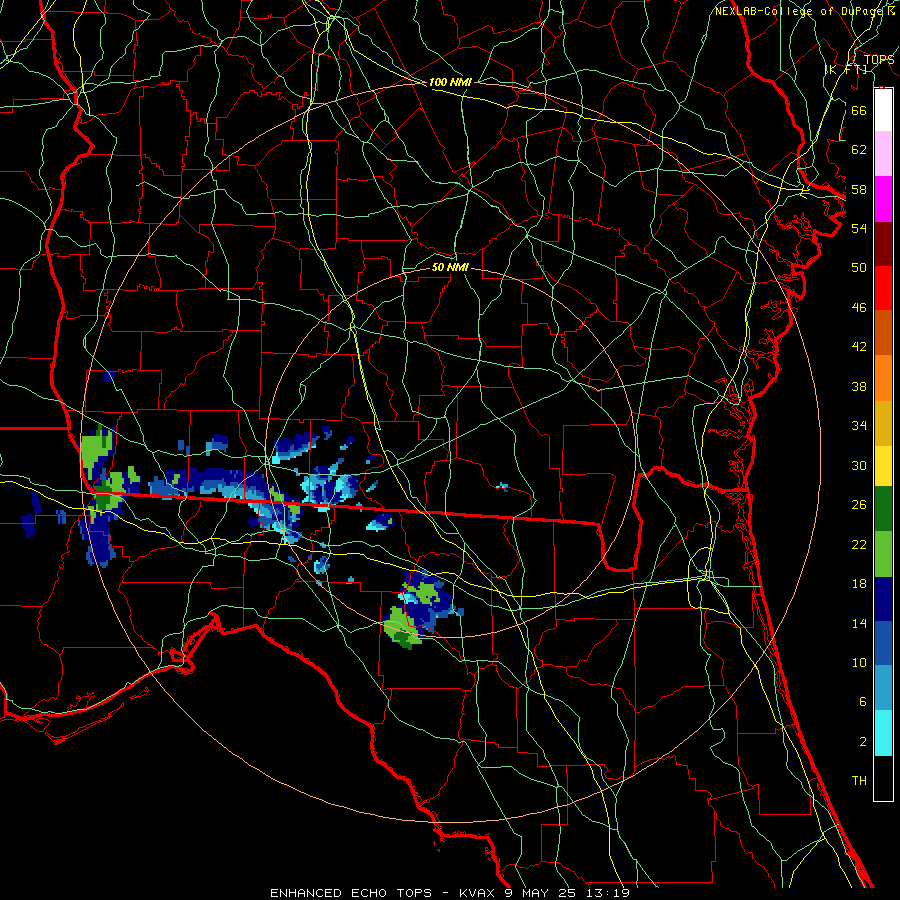Click the legend value 10

(859, 663)
